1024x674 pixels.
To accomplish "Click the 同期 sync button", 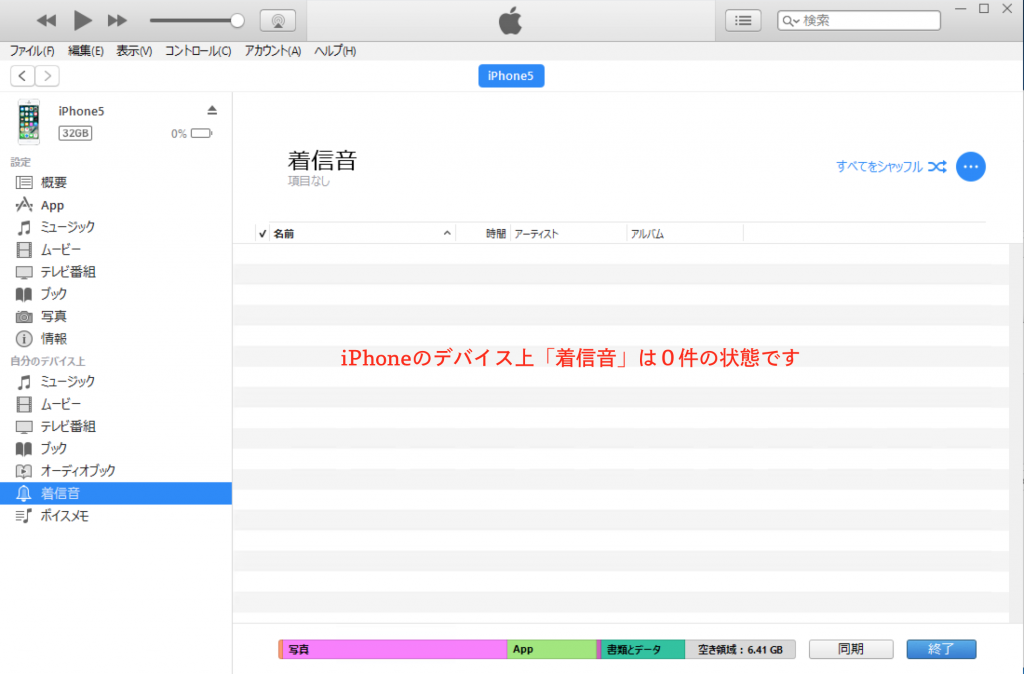I will [851, 649].
